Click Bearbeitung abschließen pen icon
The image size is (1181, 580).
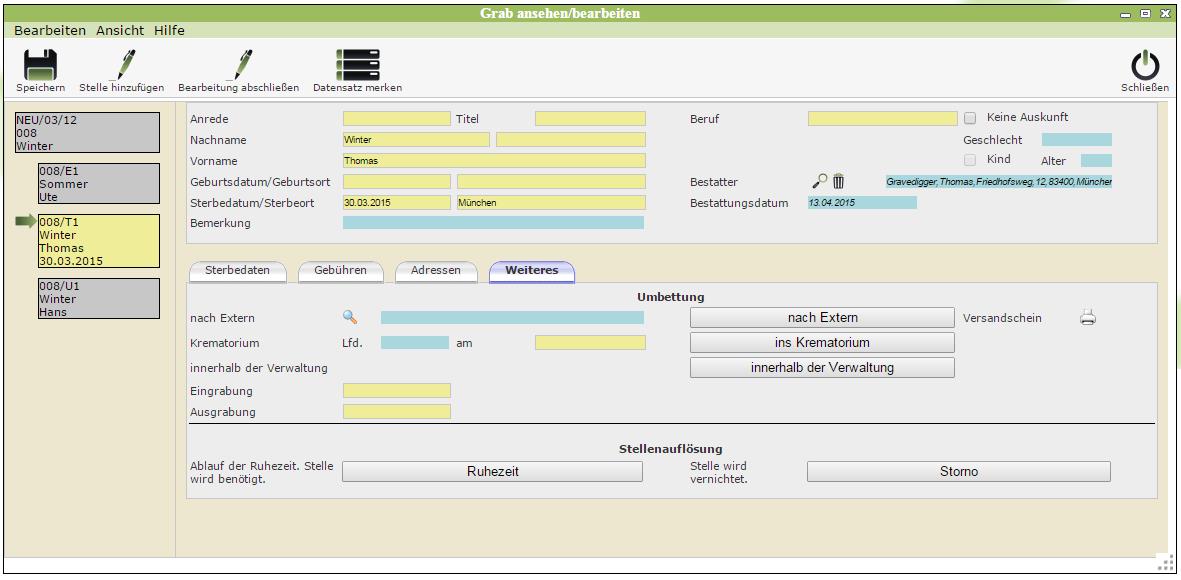[x=238, y=65]
